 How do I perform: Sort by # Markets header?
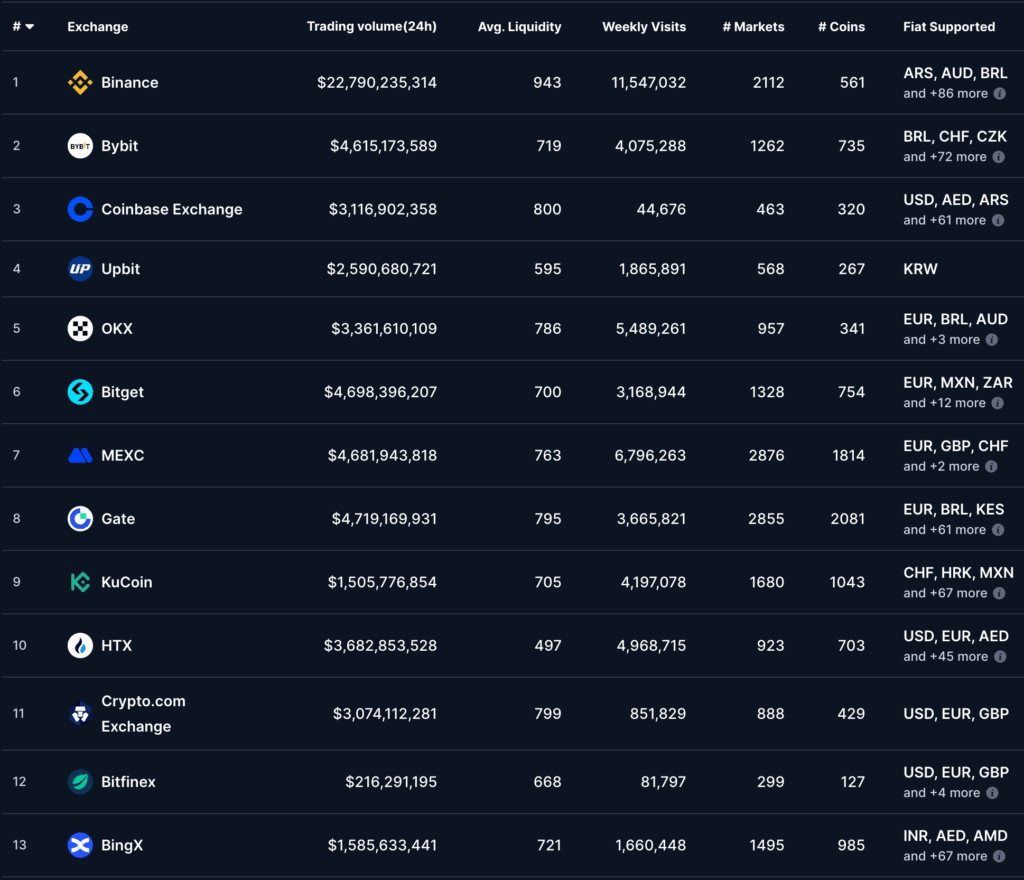click(753, 27)
